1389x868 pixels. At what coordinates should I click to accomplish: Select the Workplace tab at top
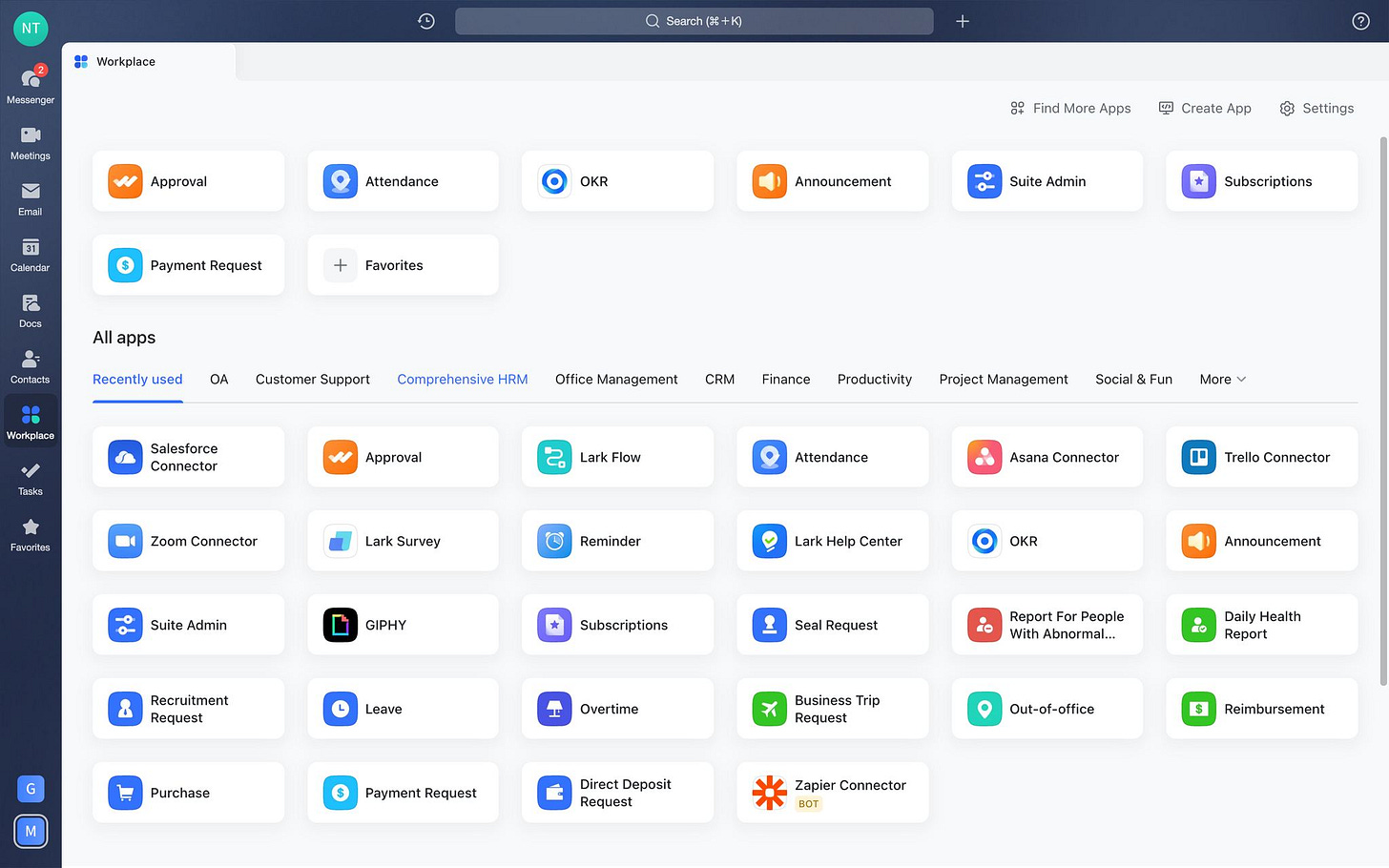148,61
